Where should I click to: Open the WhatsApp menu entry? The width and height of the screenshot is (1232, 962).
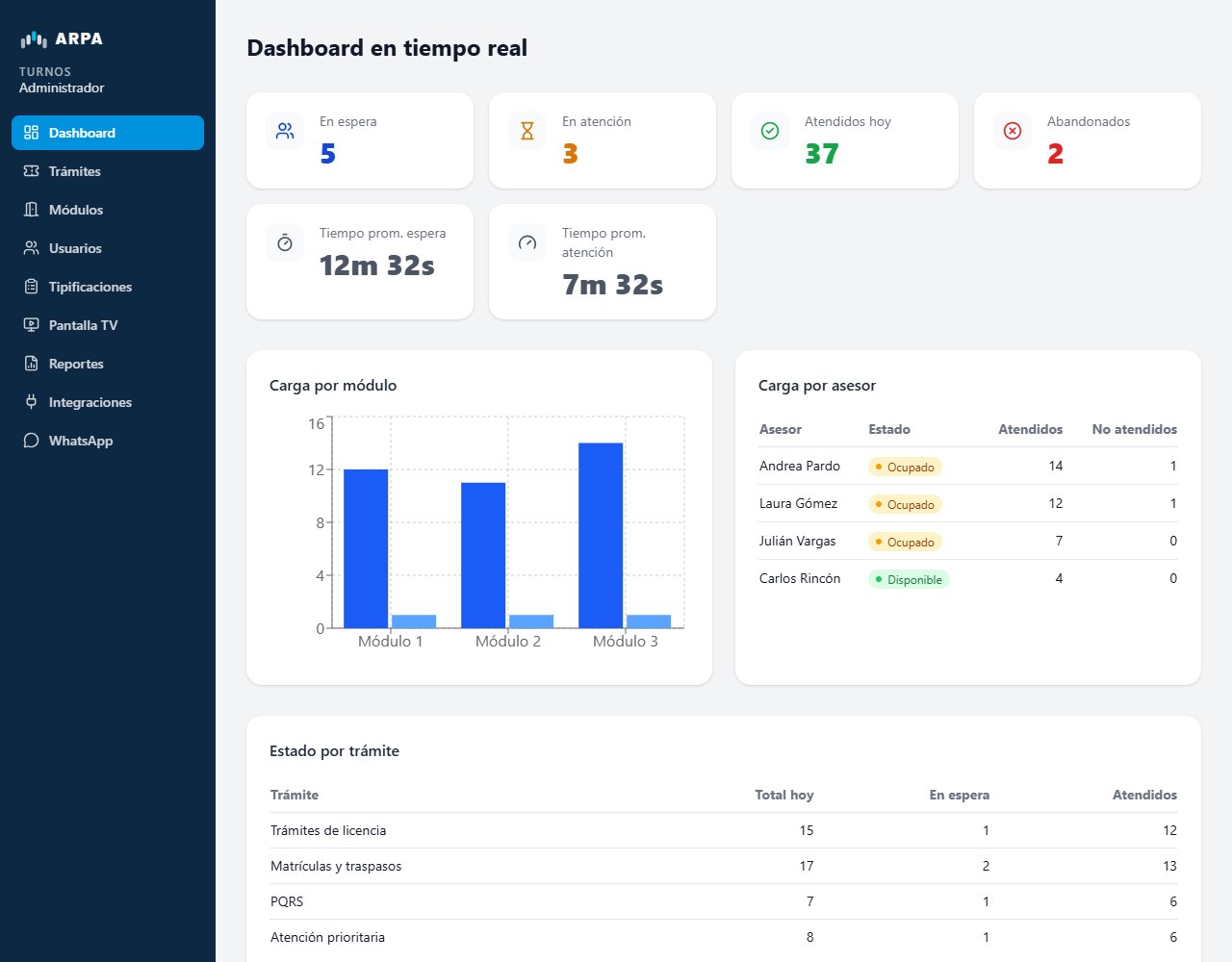[x=108, y=441]
